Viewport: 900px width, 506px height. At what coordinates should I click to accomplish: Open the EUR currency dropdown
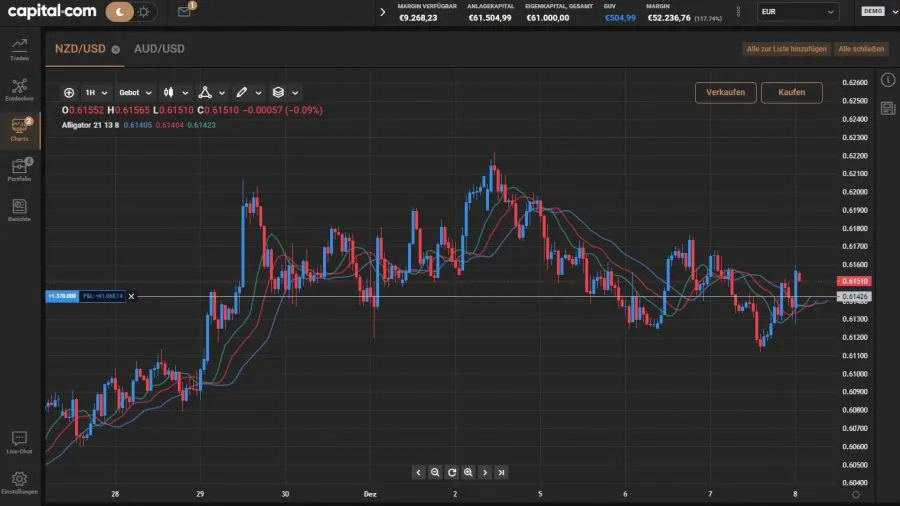(x=796, y=12)
